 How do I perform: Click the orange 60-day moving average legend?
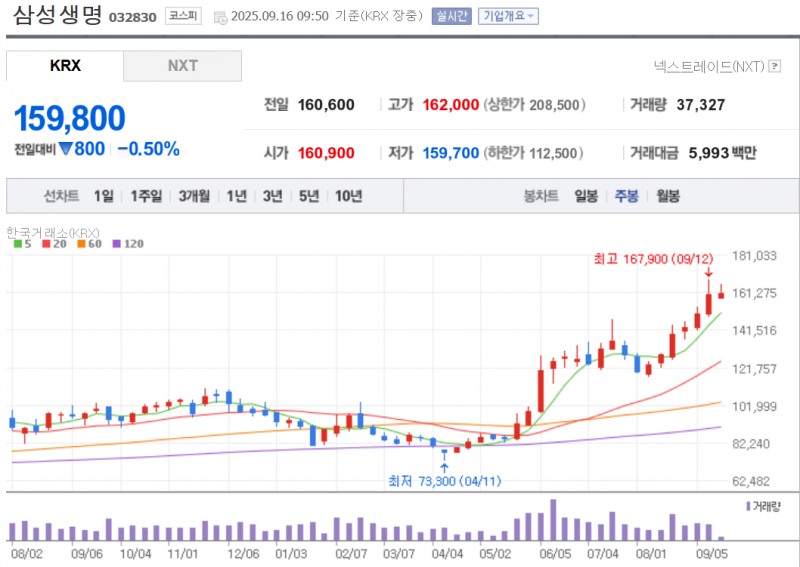tap(89, 244)
